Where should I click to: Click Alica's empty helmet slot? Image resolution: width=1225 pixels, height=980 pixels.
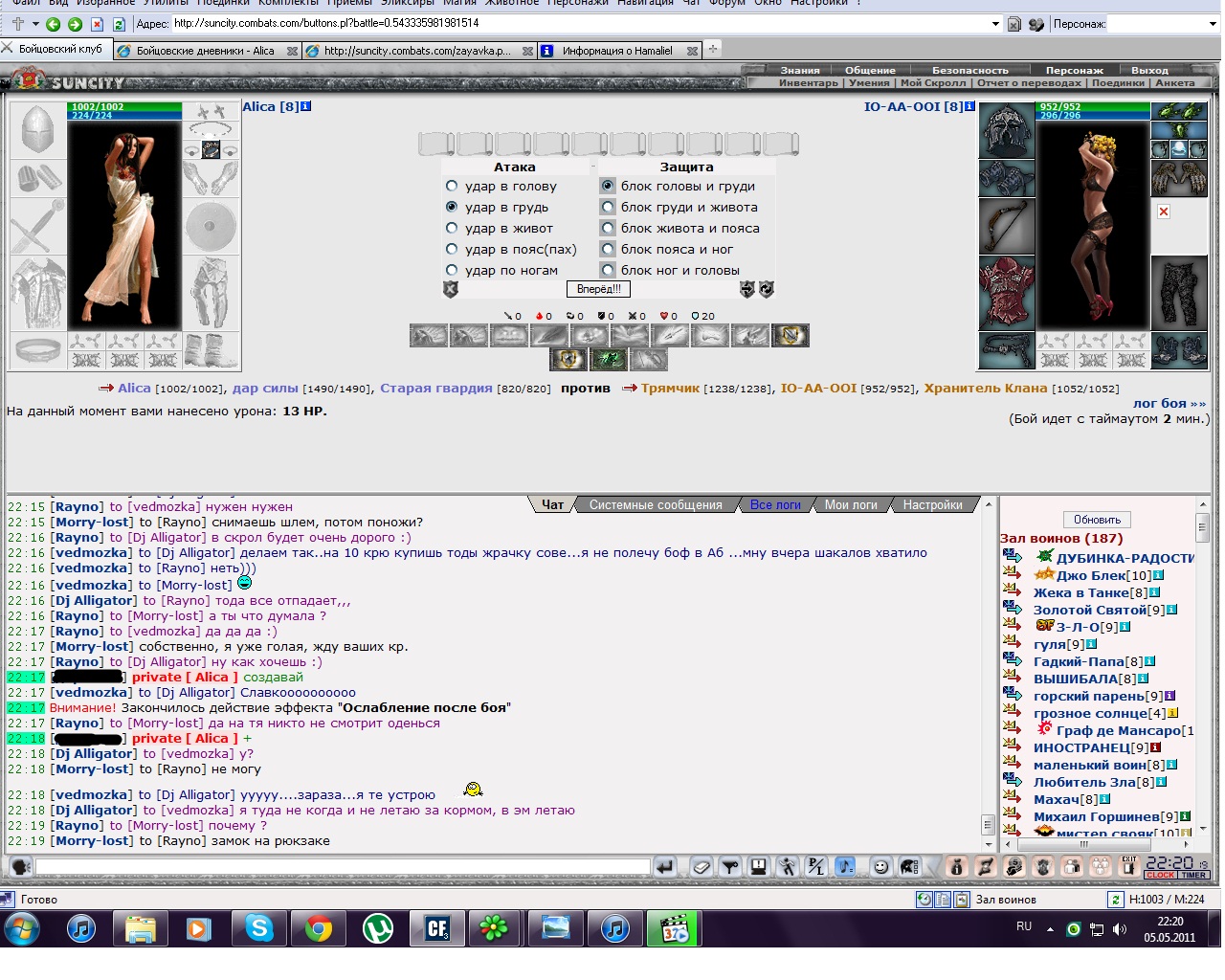tap(38, 130)
